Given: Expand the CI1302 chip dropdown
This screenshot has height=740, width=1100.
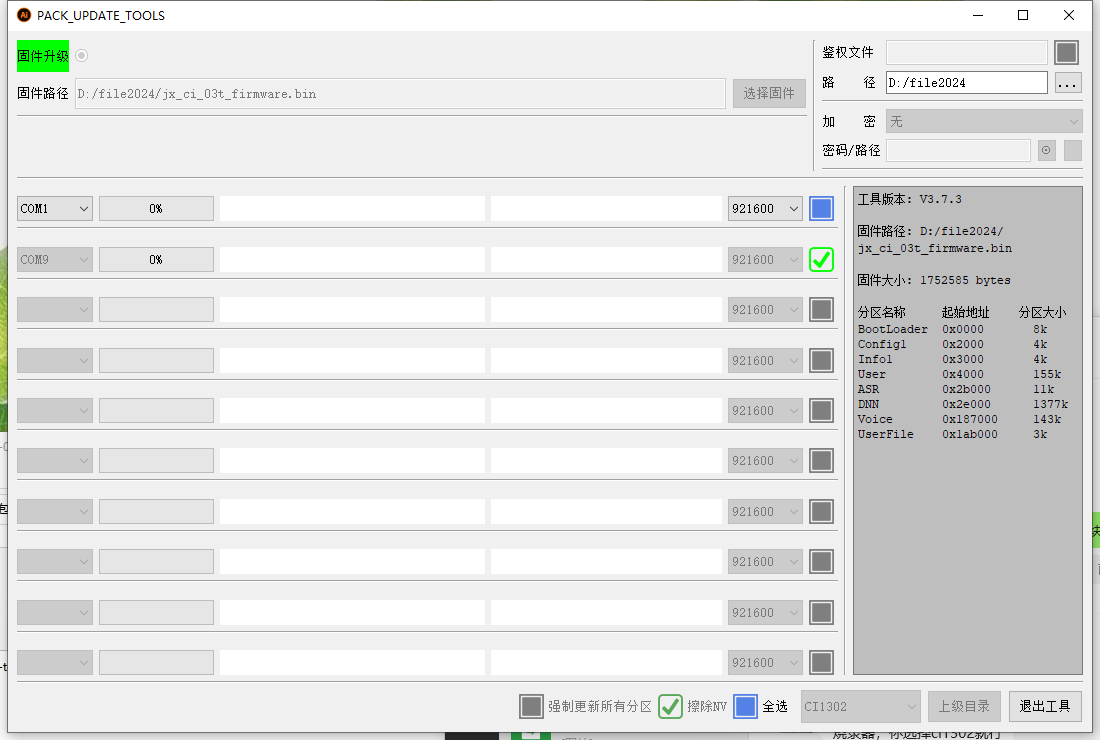Looking at the screenshot, I should pyautogui.click(x=860, y=706).
